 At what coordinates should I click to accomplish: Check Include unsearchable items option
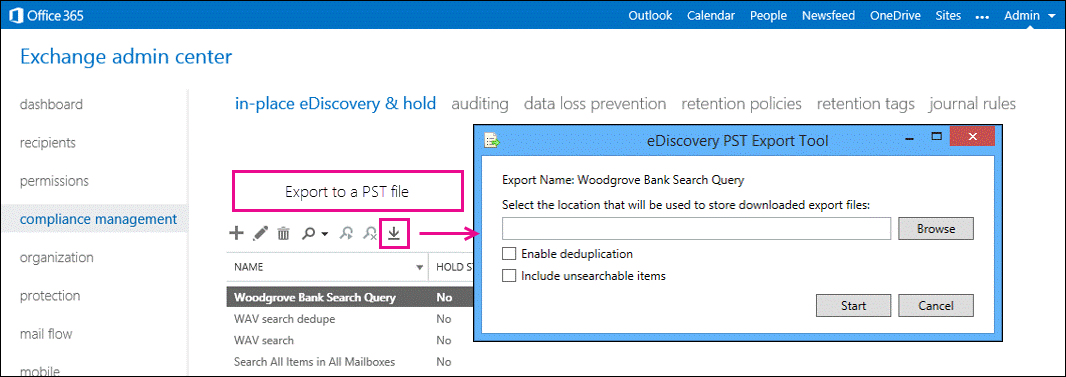click(x=509, y=276)
